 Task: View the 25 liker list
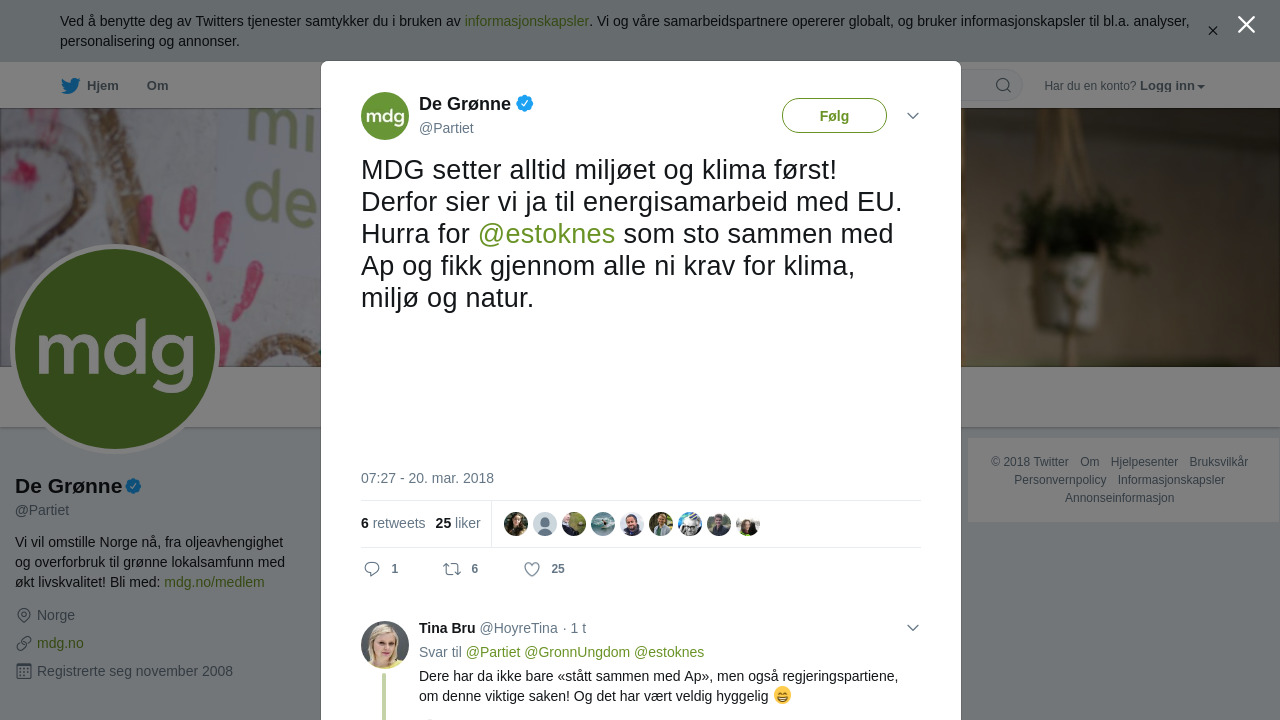tap(458, 523)
